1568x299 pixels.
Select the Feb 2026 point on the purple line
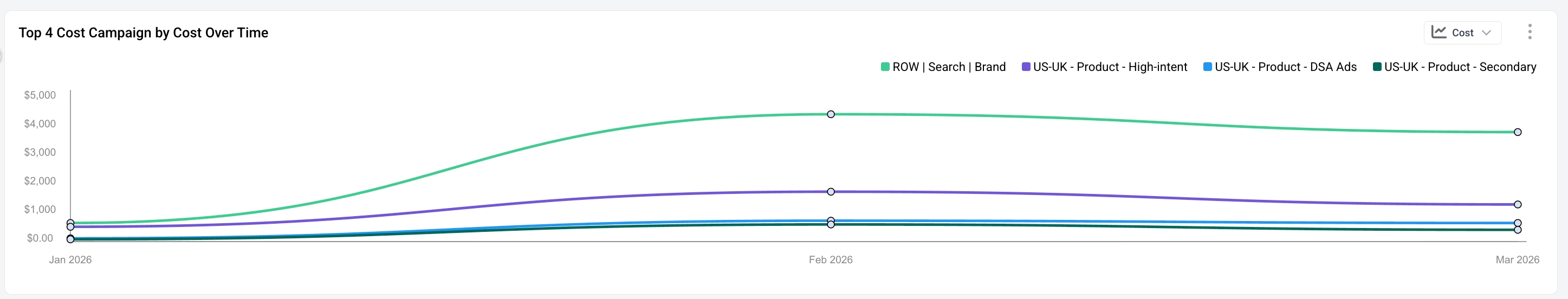[830, 192]
